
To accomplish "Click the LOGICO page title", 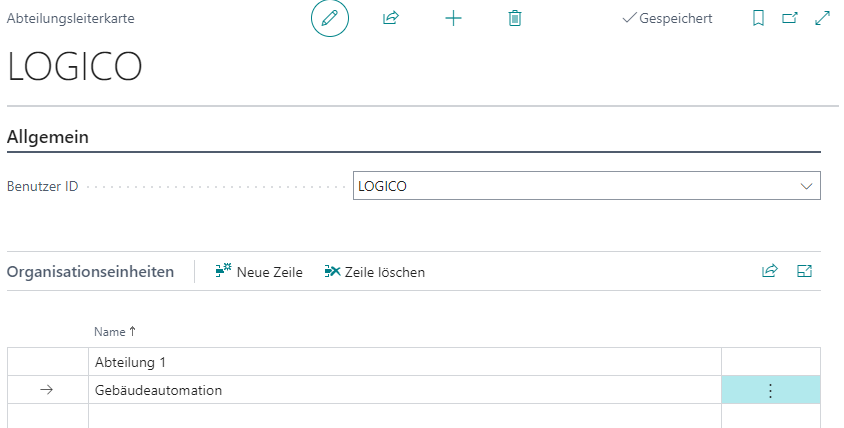I will point(75,67).
